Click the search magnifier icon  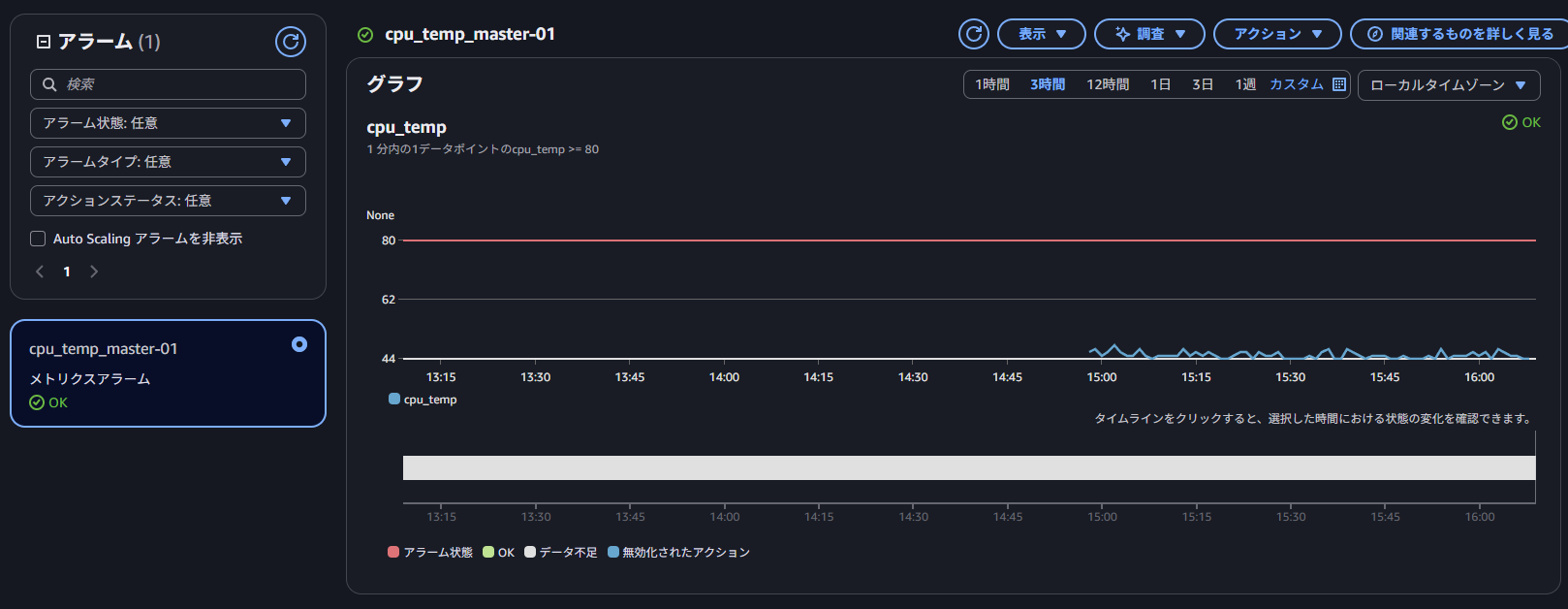click(49, 84)
